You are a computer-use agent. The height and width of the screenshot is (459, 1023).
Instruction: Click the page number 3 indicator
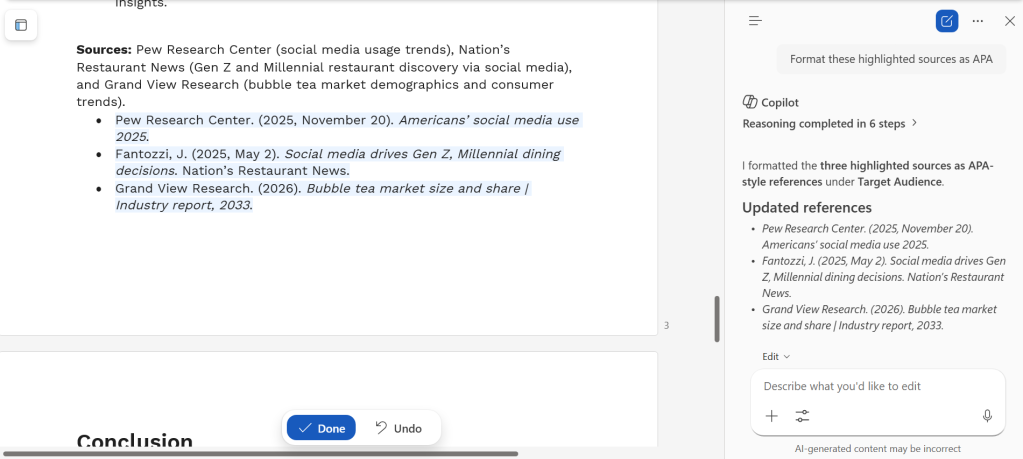666,325
